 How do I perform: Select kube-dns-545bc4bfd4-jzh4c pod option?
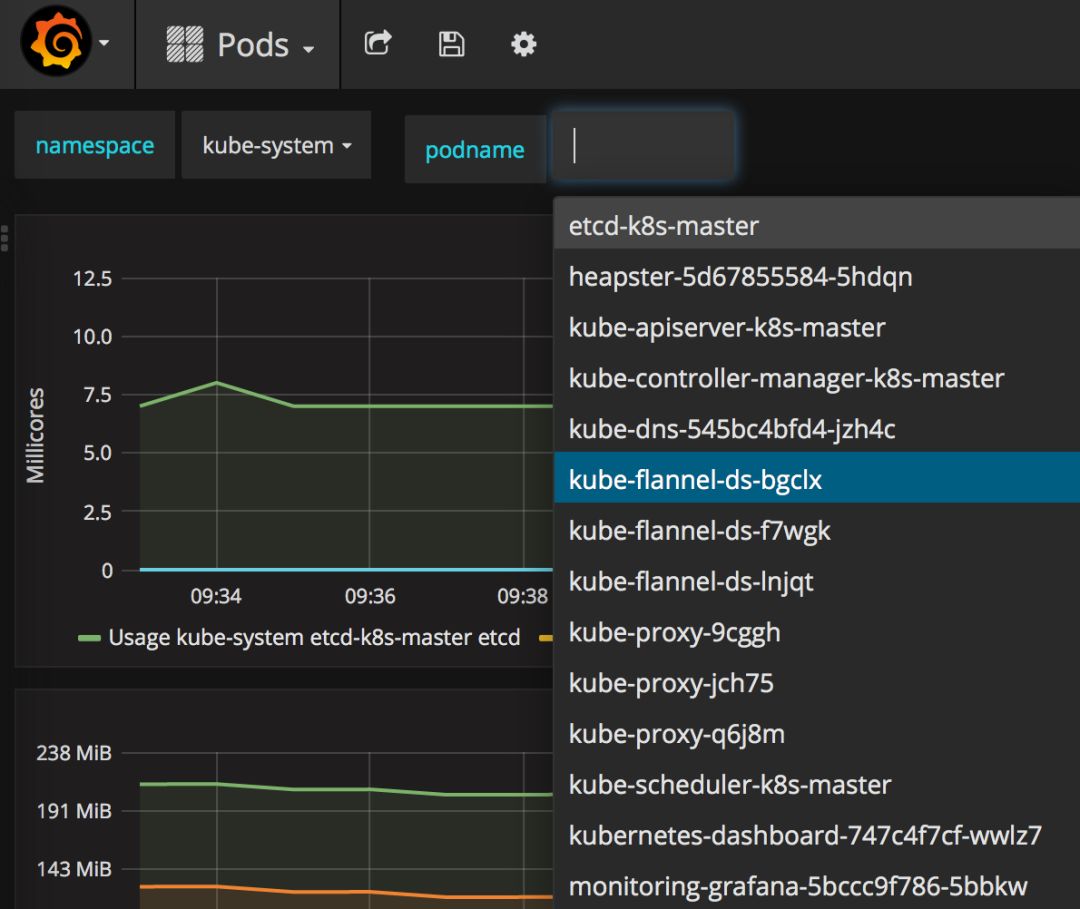(x=817, y=429)
